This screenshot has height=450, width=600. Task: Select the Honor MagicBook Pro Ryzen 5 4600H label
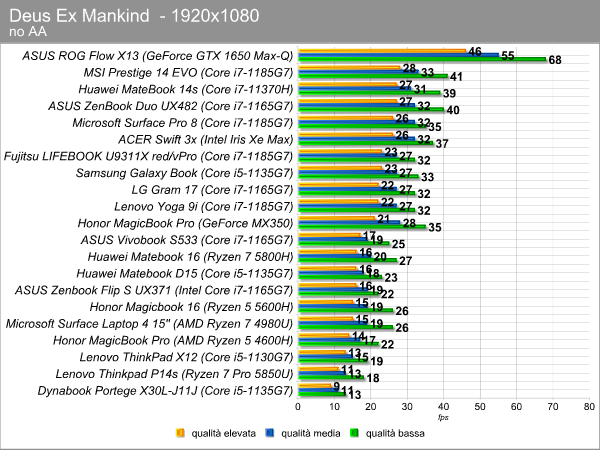click(x=173, y=341)
